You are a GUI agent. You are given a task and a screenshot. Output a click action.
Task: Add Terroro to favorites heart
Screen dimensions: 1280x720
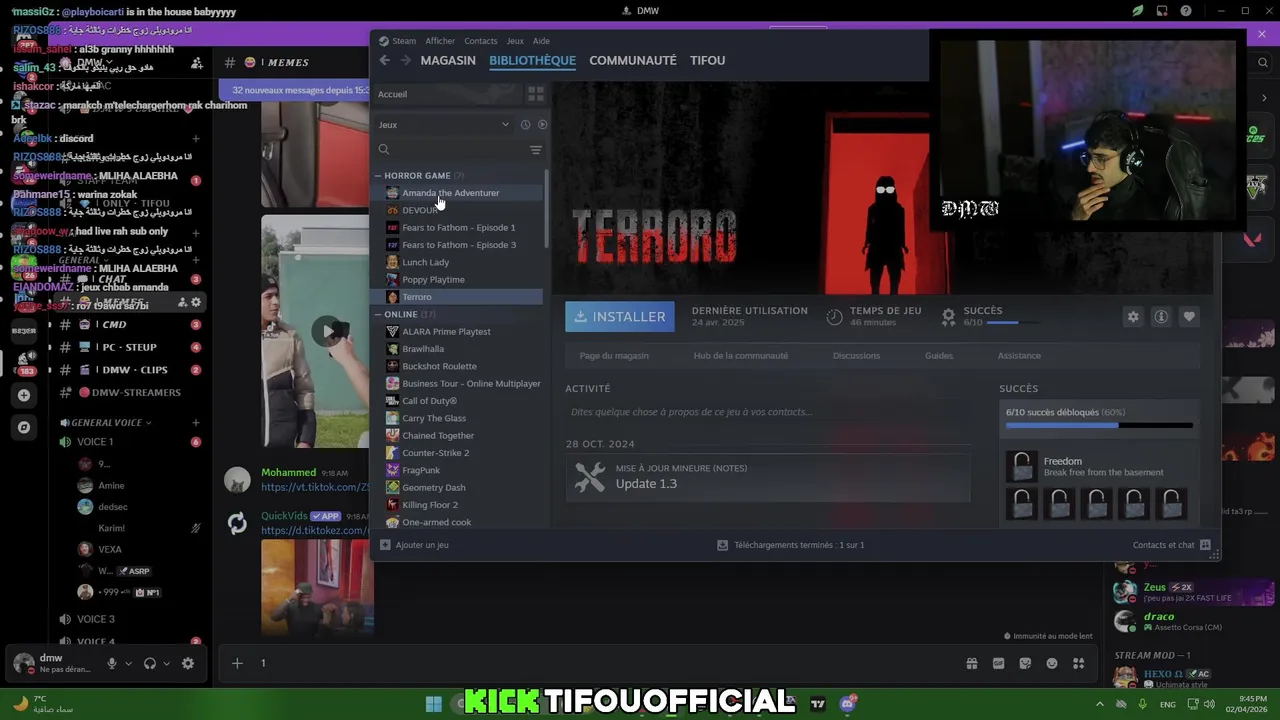[x=1189, y=317]
